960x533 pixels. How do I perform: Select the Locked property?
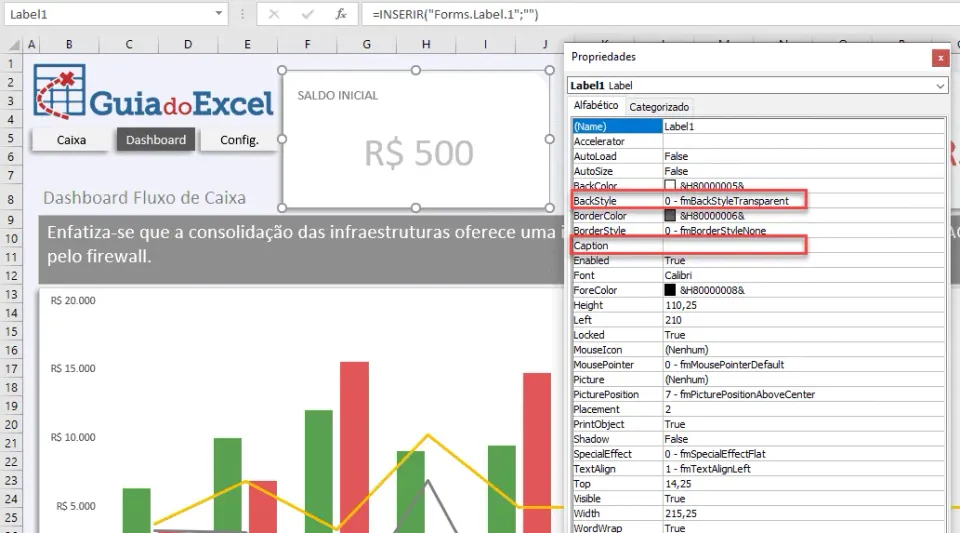click(758, 335)
